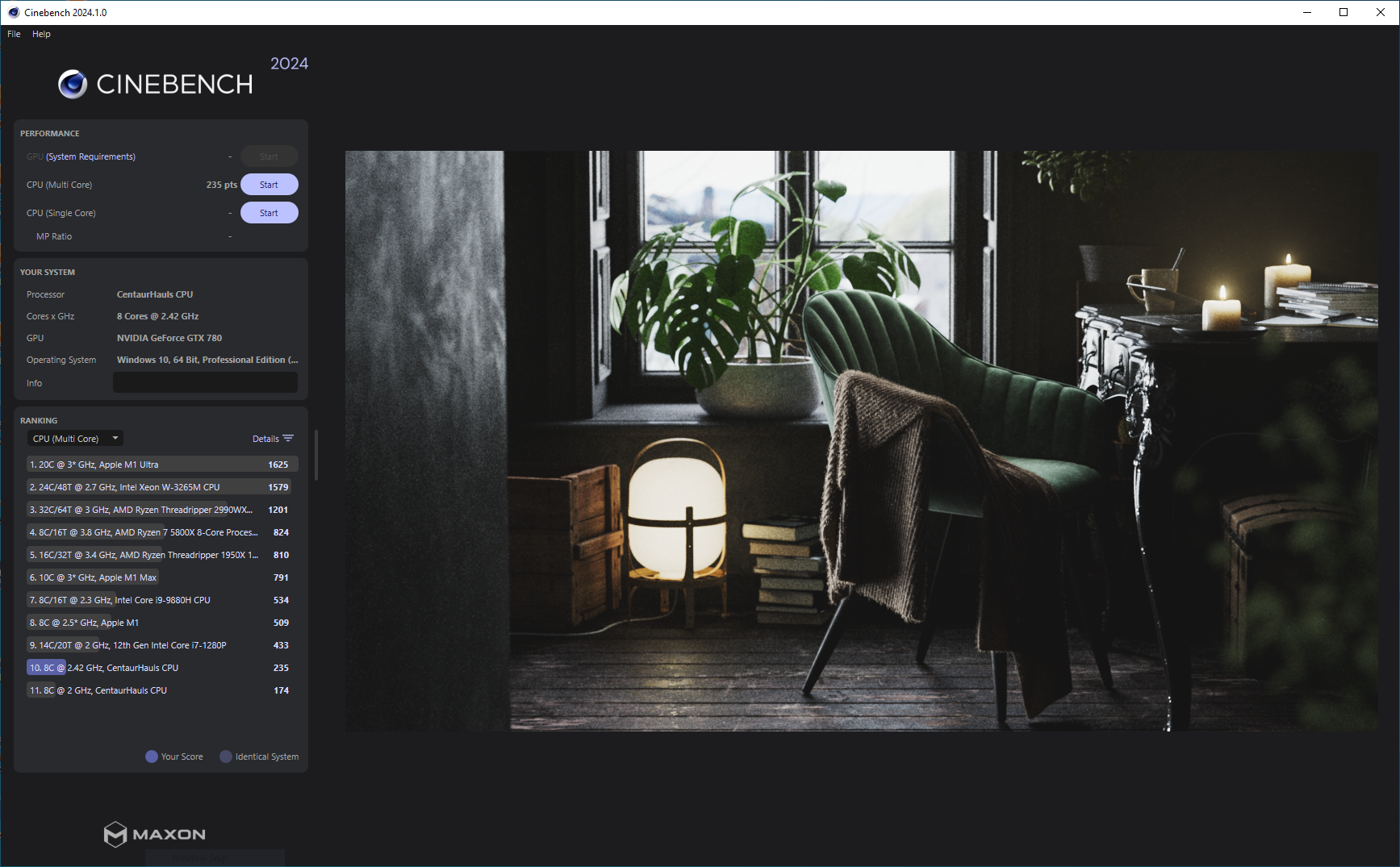The width and height of the screenshot is (1400, 867).
Task: Maximize the Cinebench window
Action: pyautogui.click(x=1344, y=12)
